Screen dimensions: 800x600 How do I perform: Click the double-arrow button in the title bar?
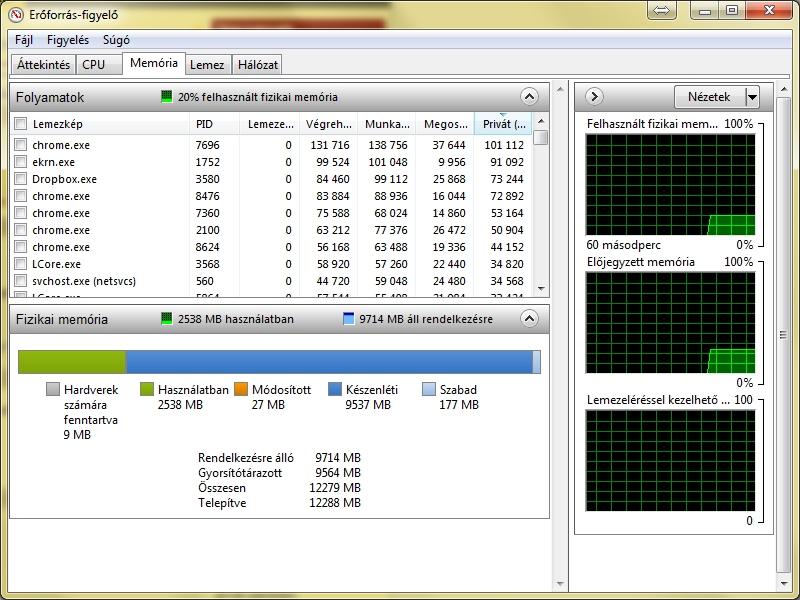pyautogui.click(x=662, y=10)
